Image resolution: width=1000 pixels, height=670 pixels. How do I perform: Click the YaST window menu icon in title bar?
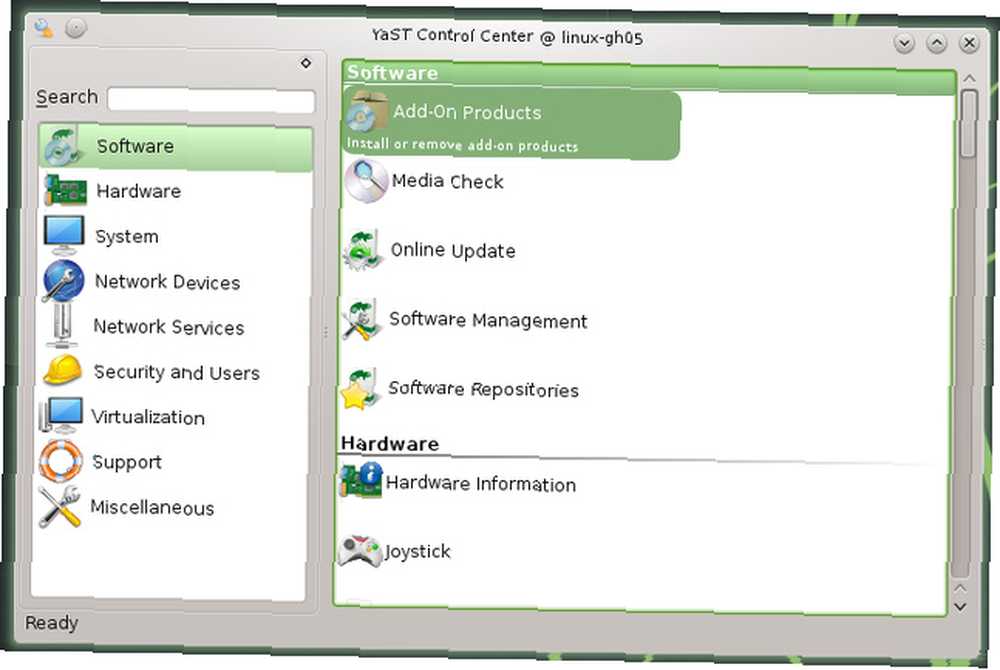[44, 28]
